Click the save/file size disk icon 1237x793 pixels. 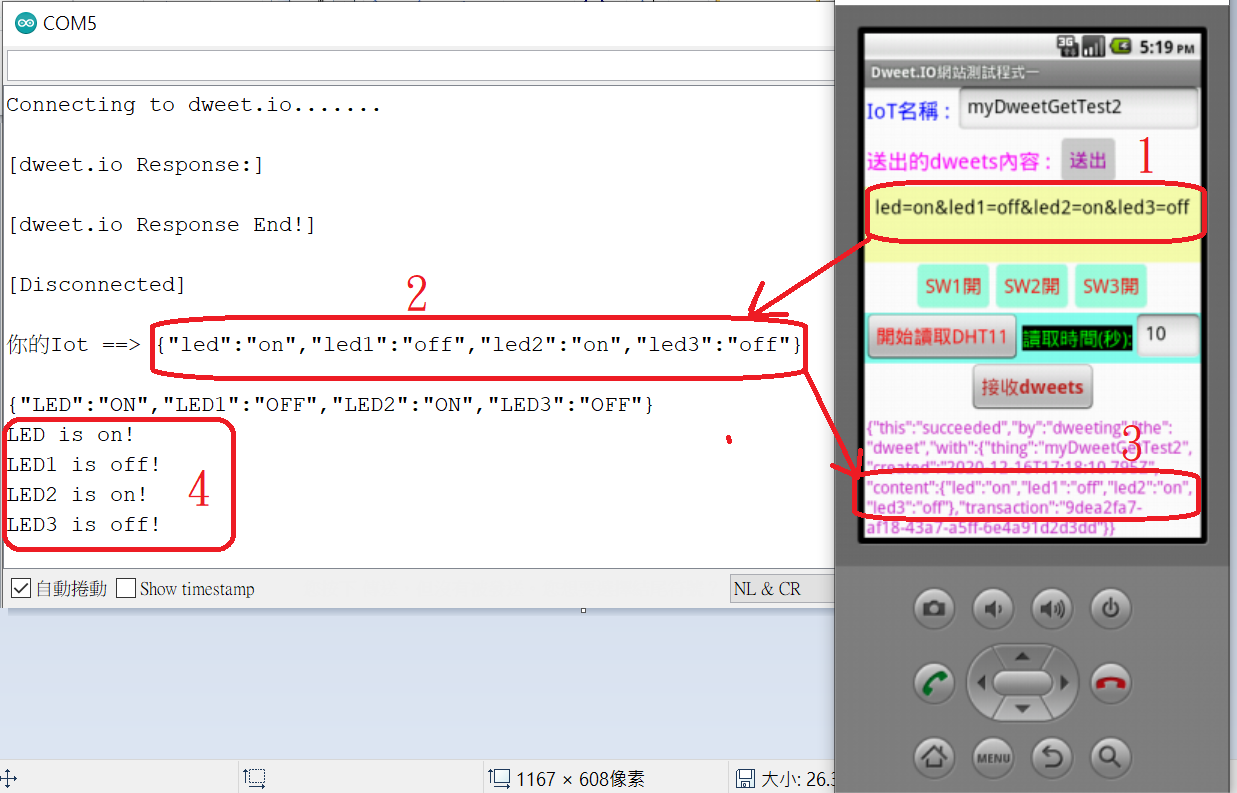coord(744,778)
